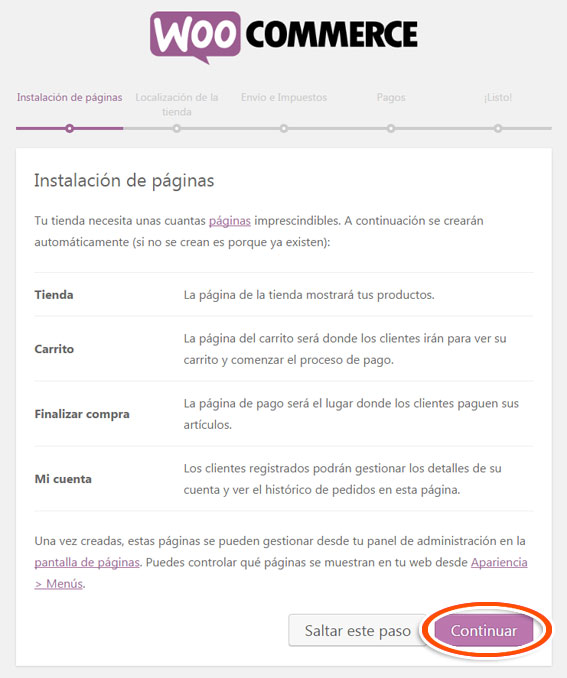Screen dimensions: 567x678
Task: Click the WooCommerce logo
Action: click(x=284, y=37)
